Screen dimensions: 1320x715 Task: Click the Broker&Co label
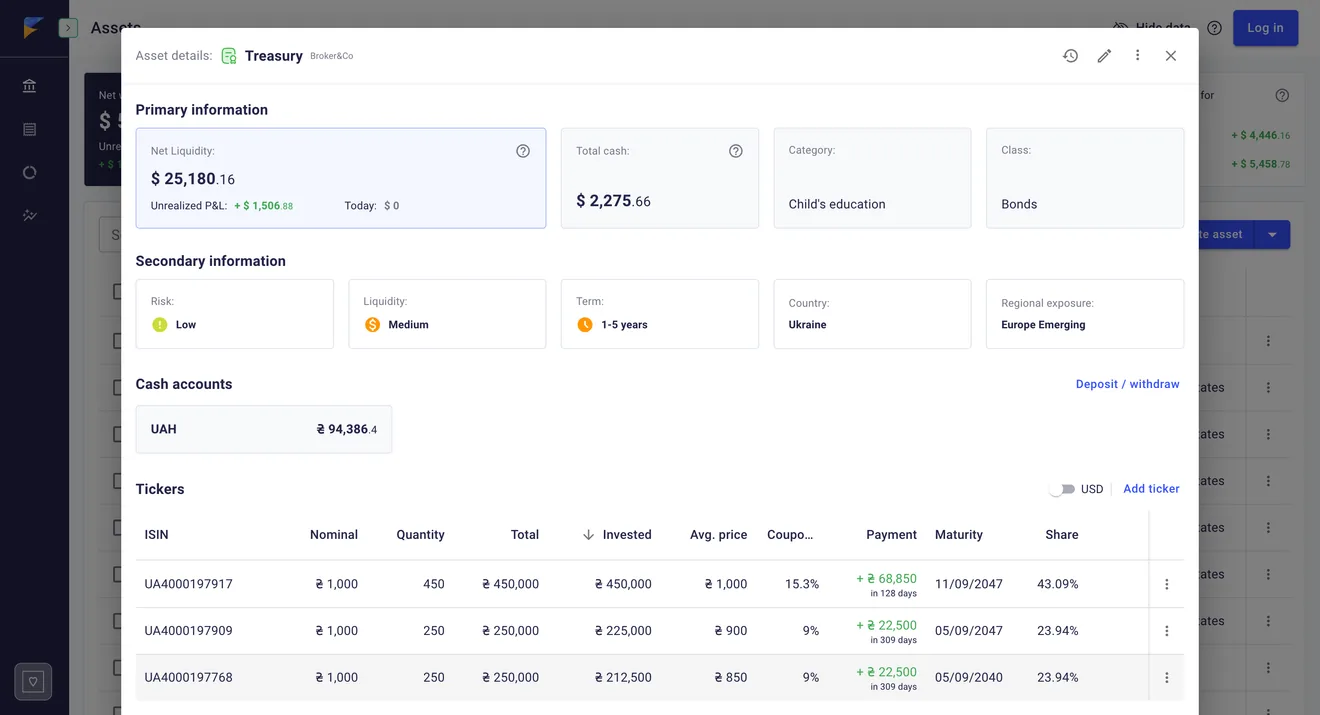pyautogui.click(x=332, y=57)
